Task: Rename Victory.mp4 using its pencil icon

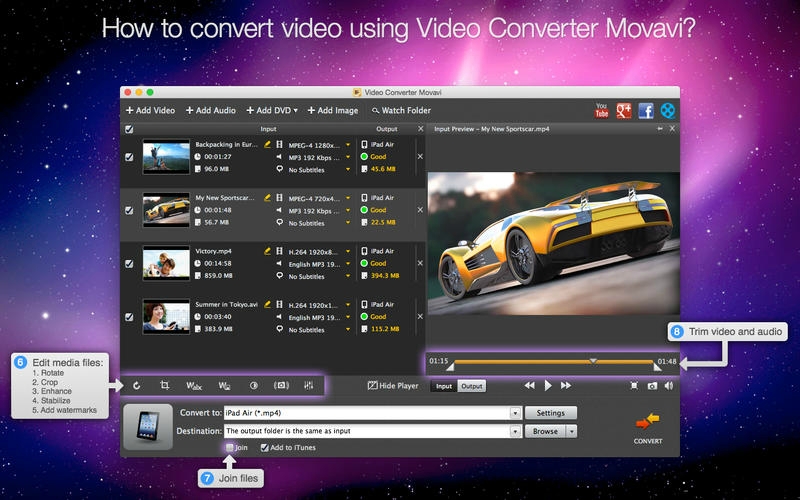Action: pyautogui.click(x=267, y=251)
